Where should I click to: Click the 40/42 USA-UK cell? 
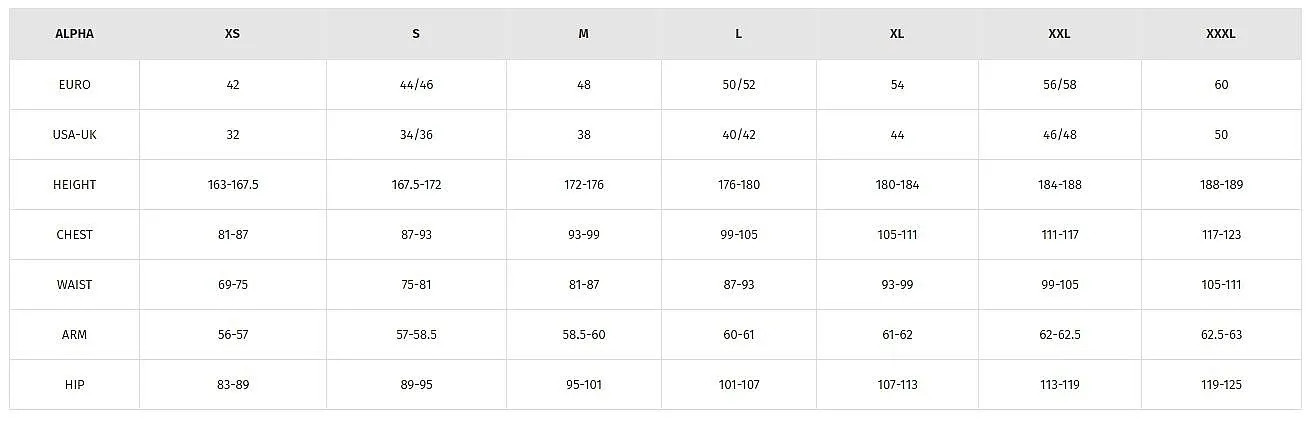739,135
